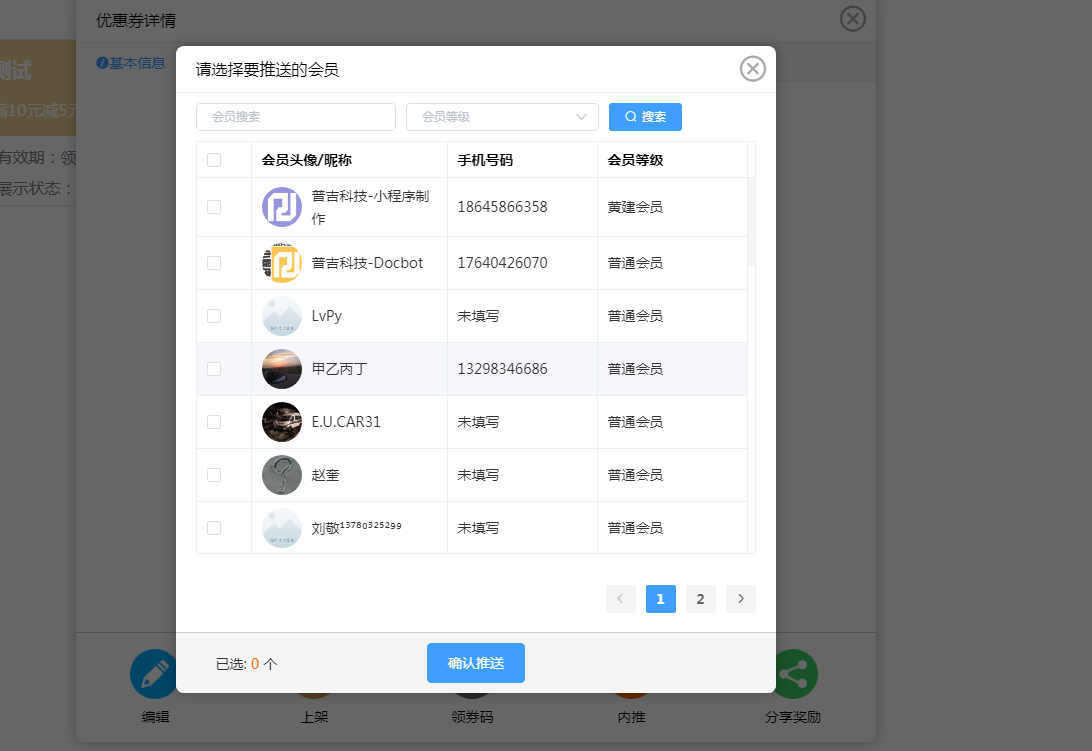Click the avatar of 普吉科技-小程序制作

click(281, 207)
